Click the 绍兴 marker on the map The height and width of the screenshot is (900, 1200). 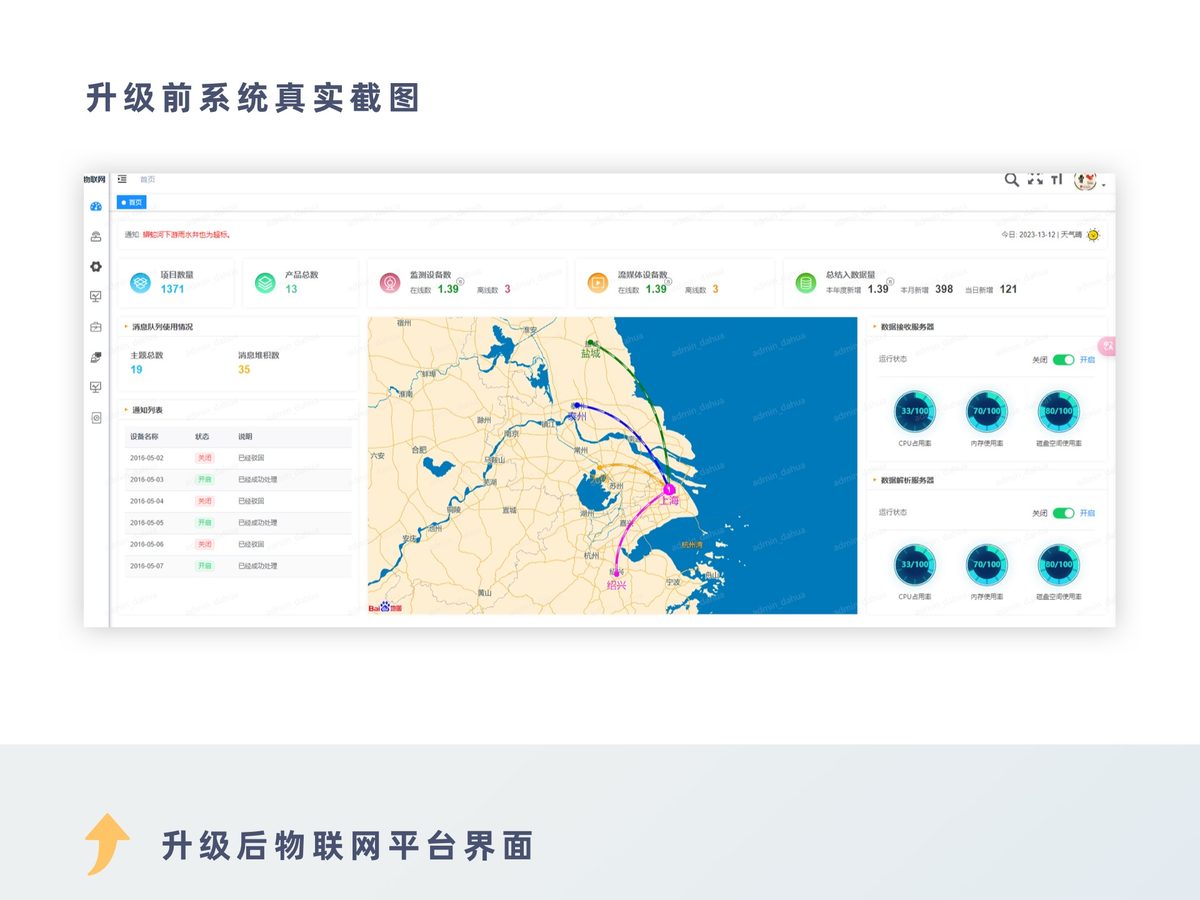[616, 574]
